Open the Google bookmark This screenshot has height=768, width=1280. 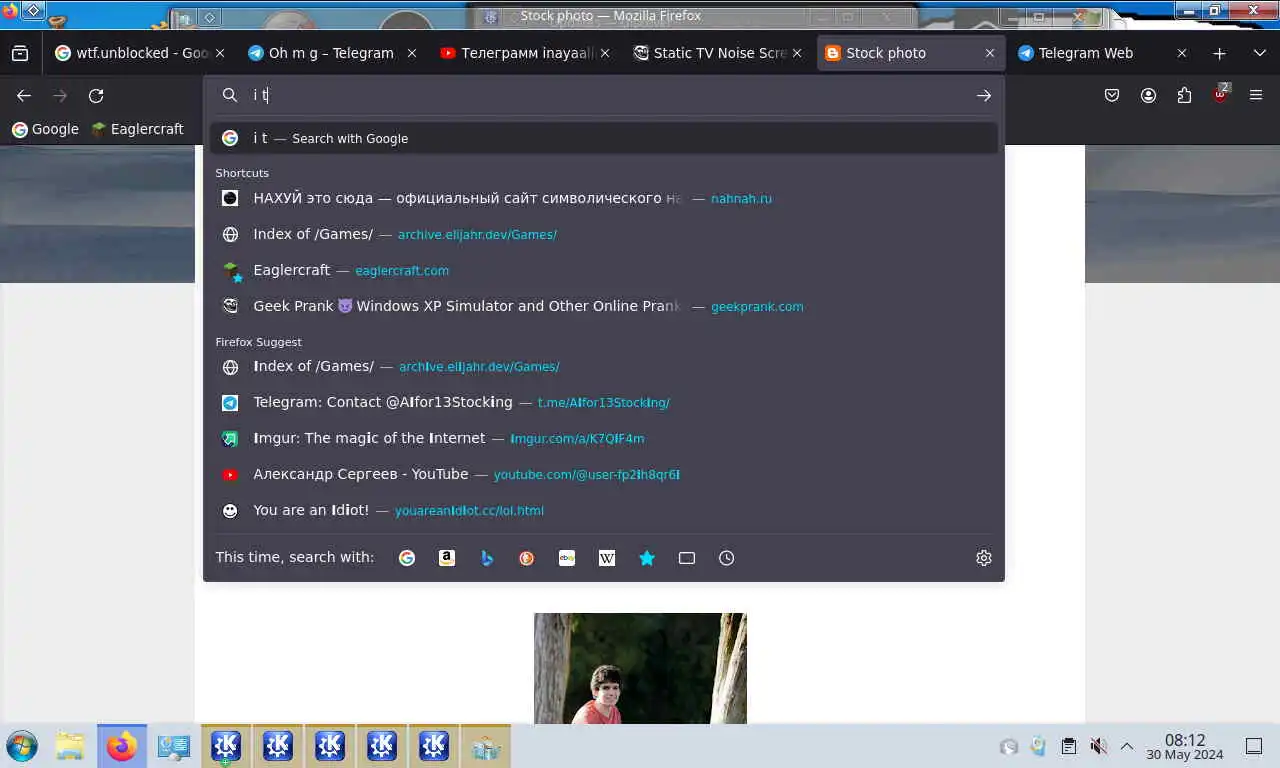[45, 129]
